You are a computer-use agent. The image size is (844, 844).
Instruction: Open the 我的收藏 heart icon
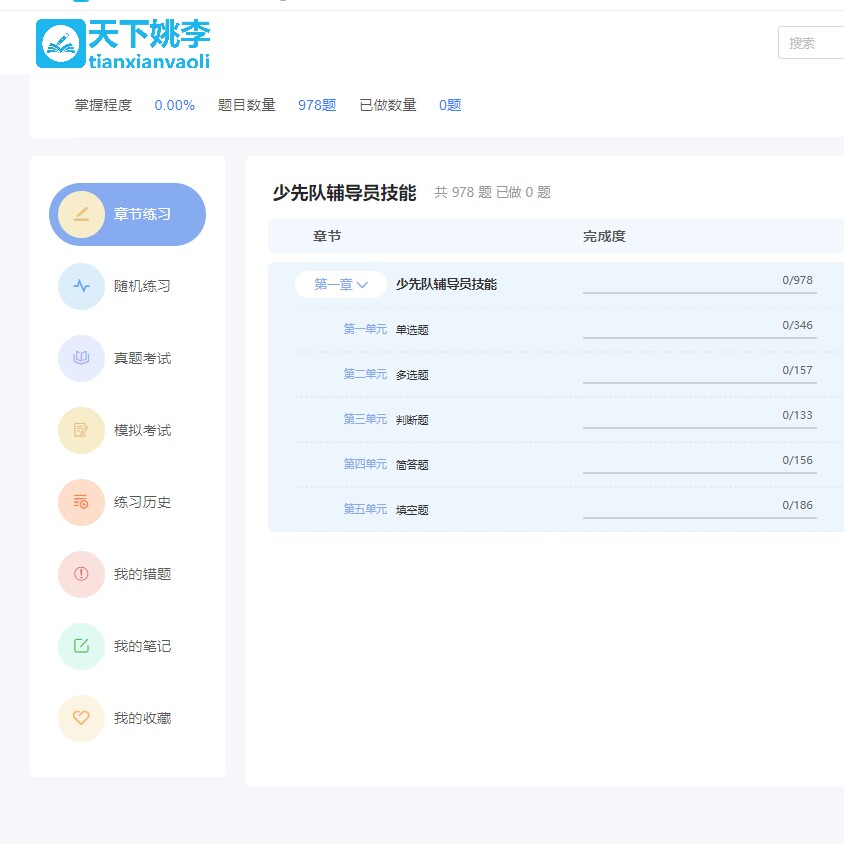[x=81, y=718]
